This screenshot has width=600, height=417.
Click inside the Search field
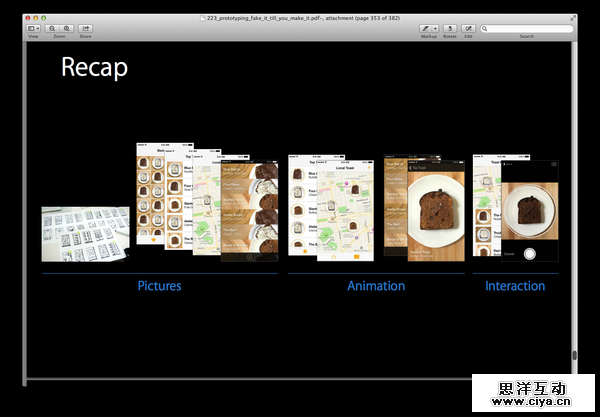point(528,28)
